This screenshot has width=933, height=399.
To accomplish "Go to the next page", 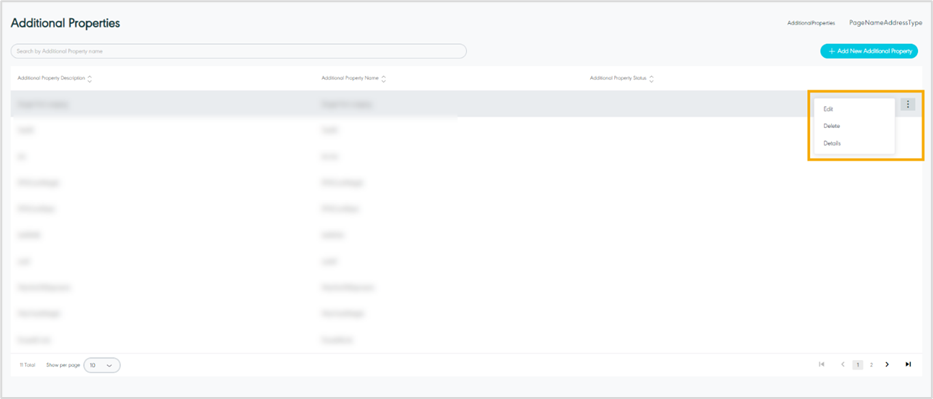I will click(x=887, y=365).
